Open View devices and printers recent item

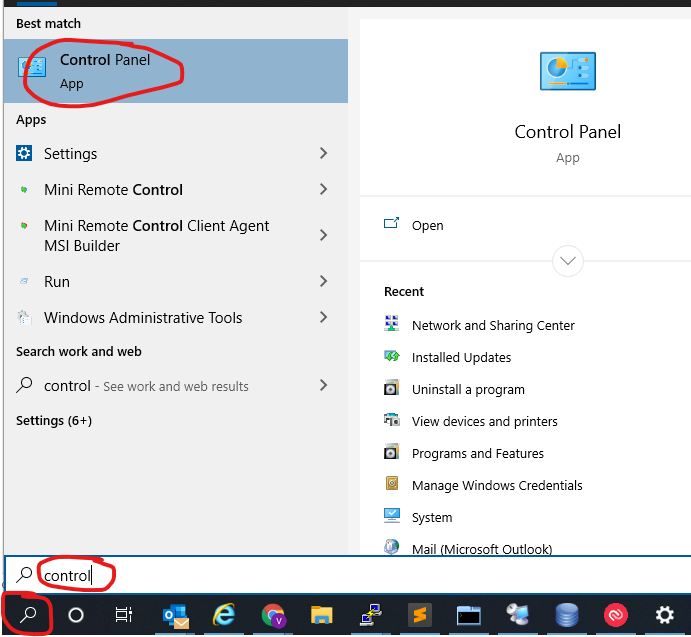[x=484, y=421]
